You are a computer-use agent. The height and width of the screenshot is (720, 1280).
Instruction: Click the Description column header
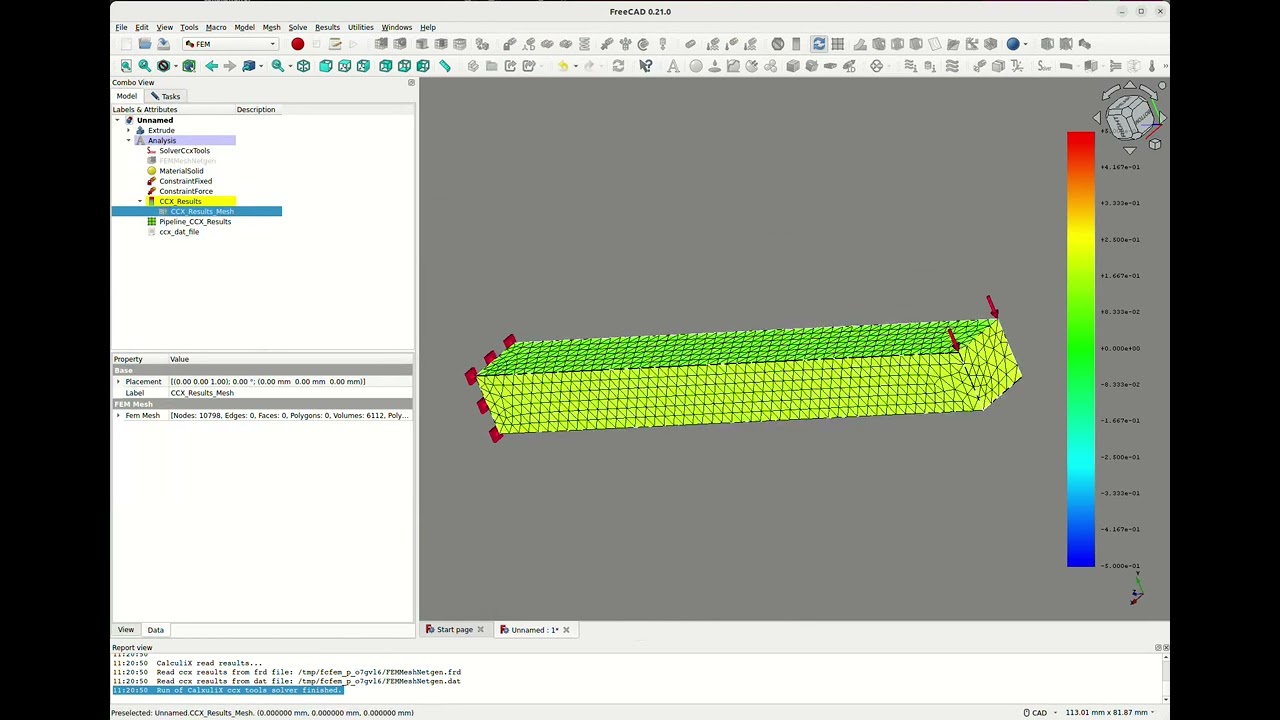pos(256,110)
